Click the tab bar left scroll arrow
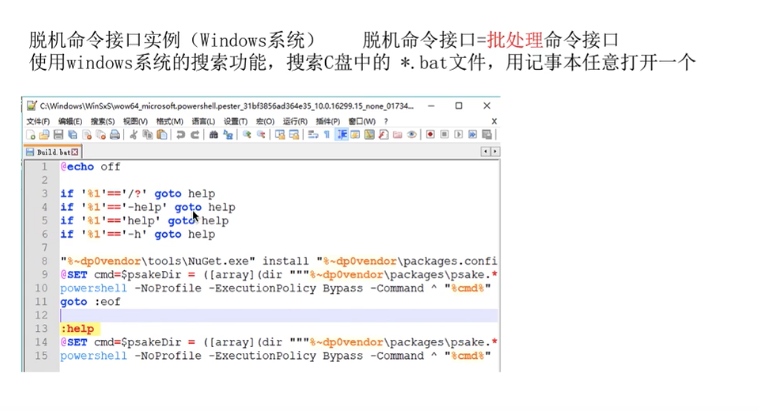 pos(486,152)
